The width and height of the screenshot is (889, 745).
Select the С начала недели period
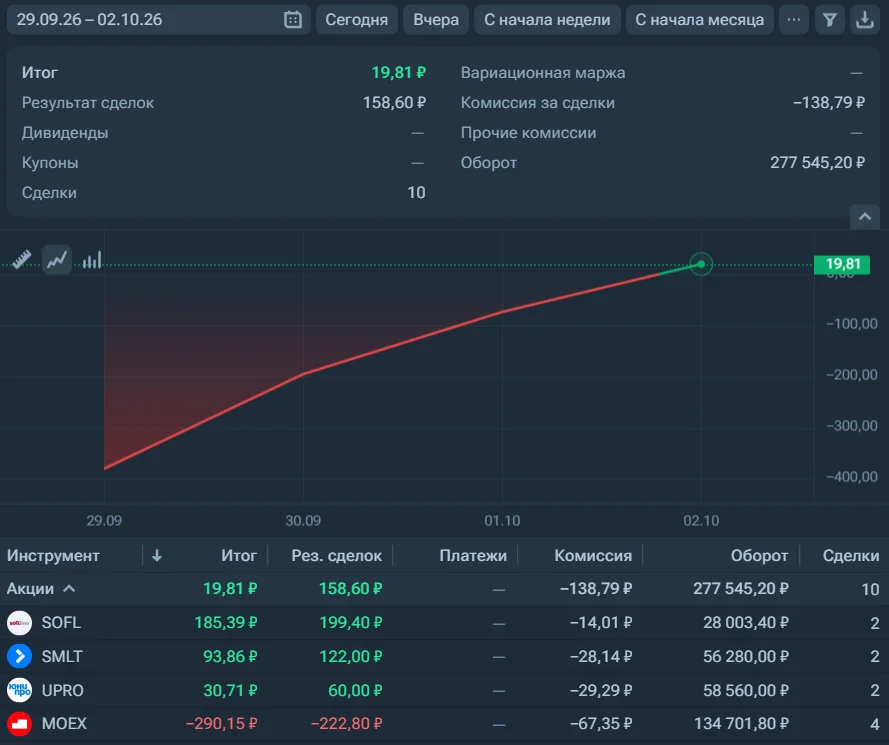[547, 20]
